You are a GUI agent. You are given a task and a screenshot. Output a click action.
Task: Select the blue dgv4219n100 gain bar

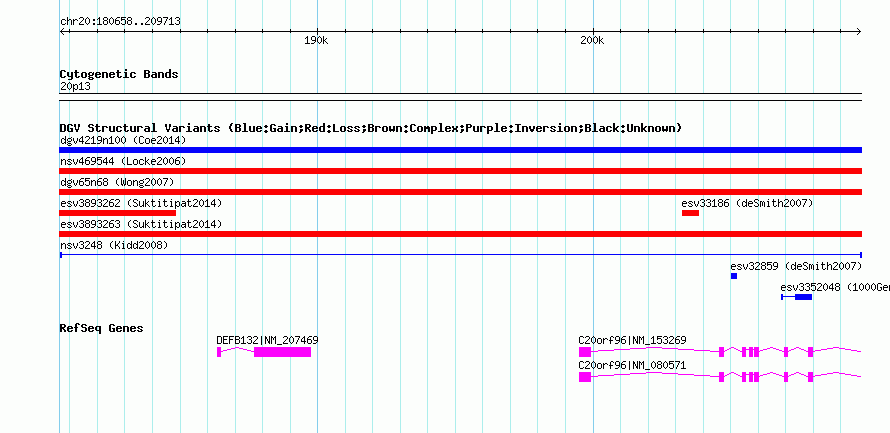click(460, 150)
